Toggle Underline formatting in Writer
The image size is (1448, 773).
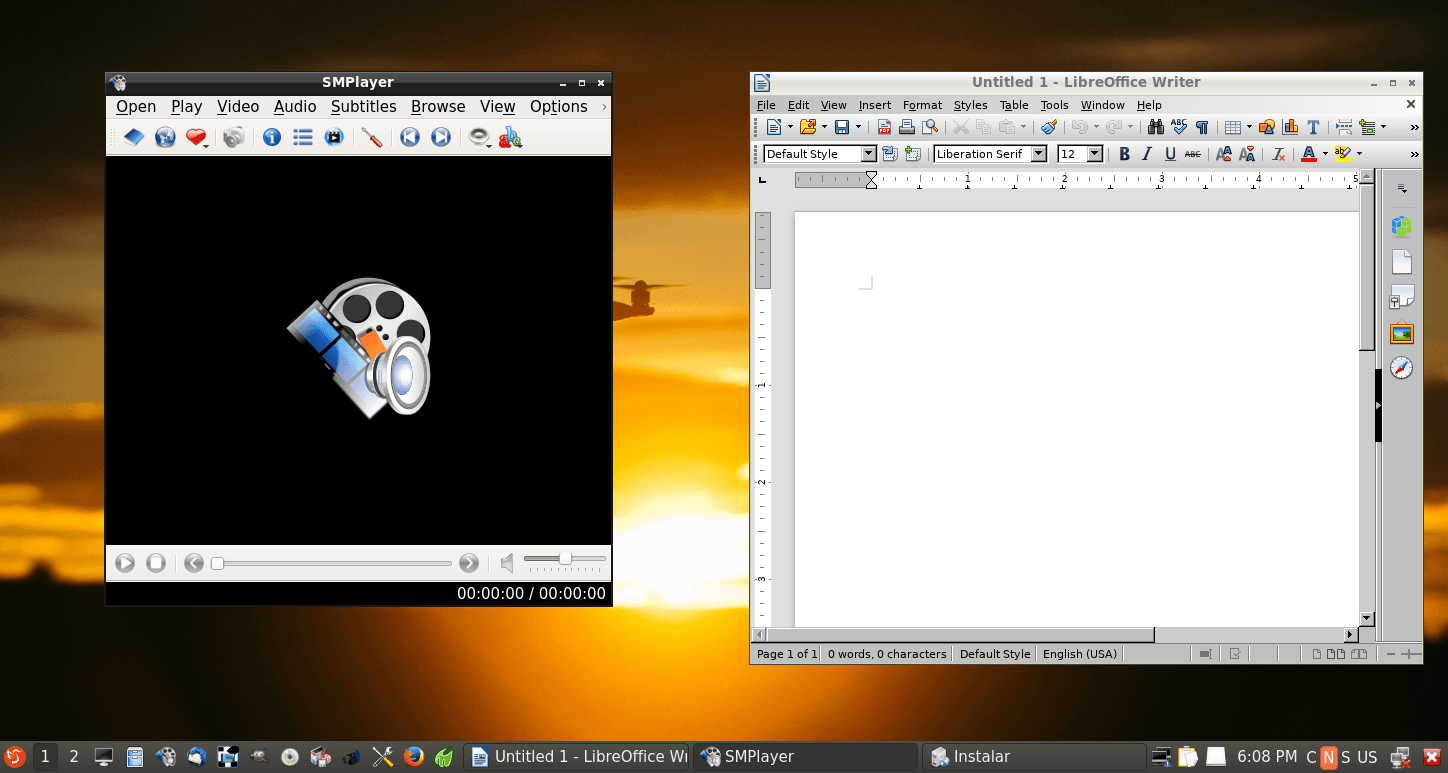[x=1170, y=154]
